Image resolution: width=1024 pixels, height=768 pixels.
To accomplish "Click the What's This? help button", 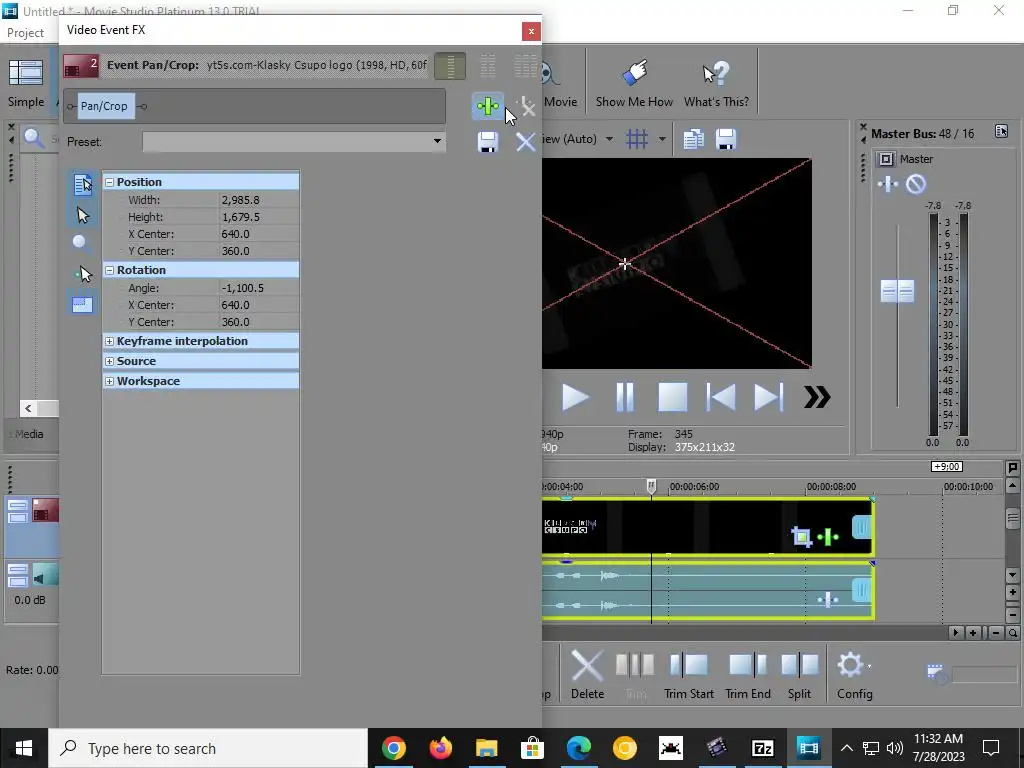I will tap(716, 84).
